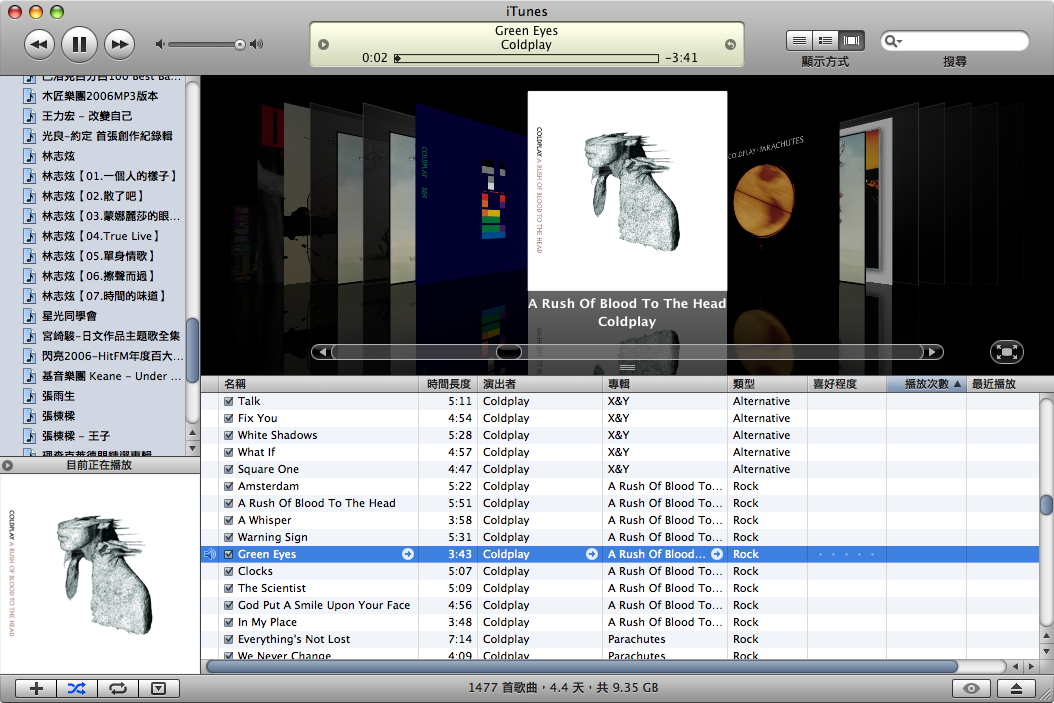
Task: Open the search options magnifier dropdown
Action: pos(893,41)
